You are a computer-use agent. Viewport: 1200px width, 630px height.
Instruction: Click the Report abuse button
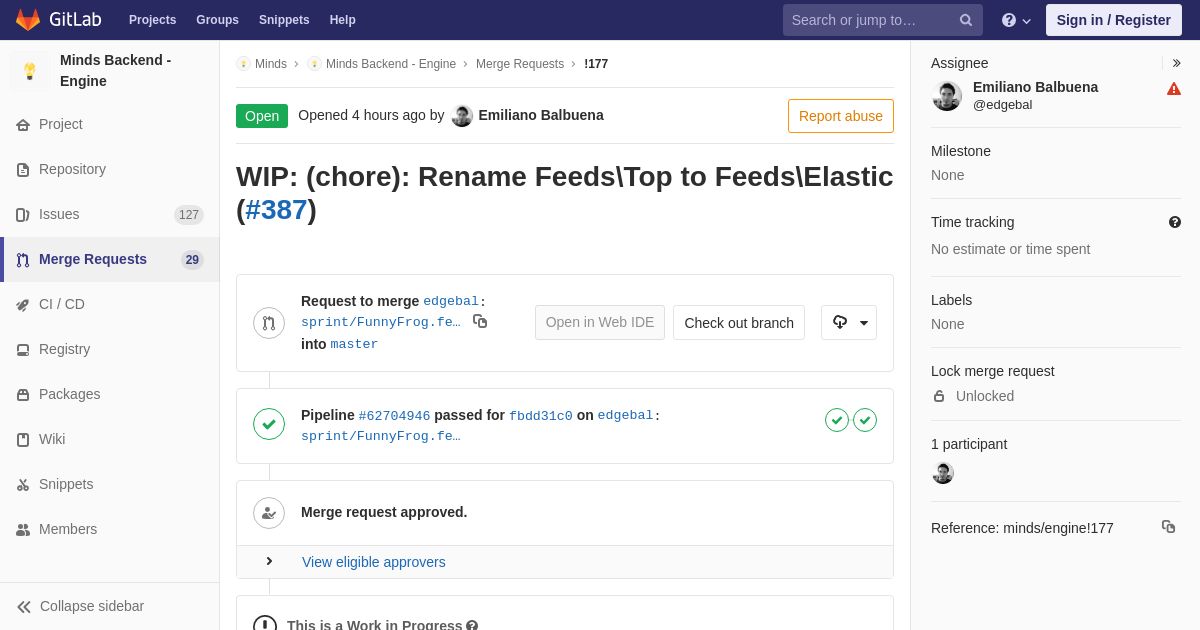(x=841, y=116)
